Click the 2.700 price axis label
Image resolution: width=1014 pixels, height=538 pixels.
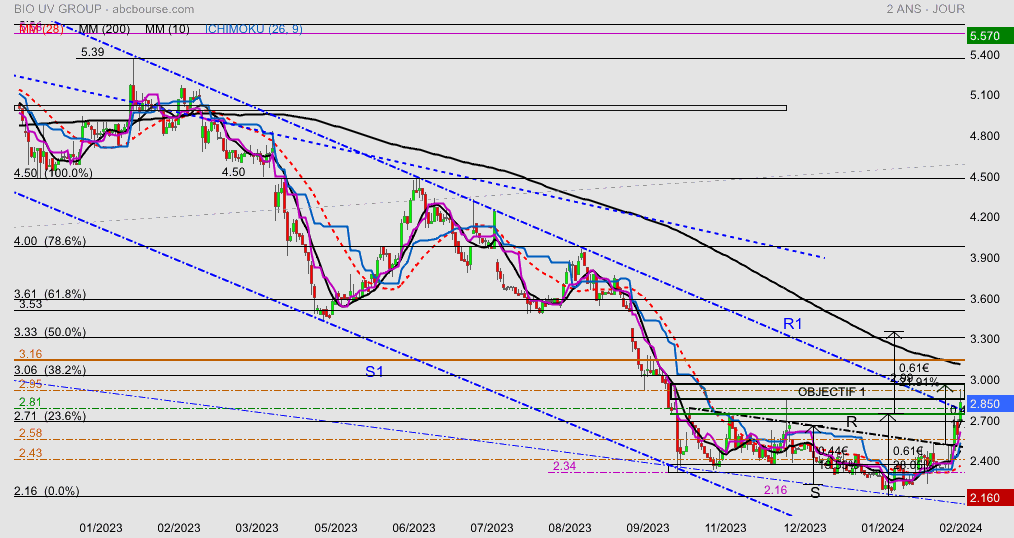[x=984, y=421]
